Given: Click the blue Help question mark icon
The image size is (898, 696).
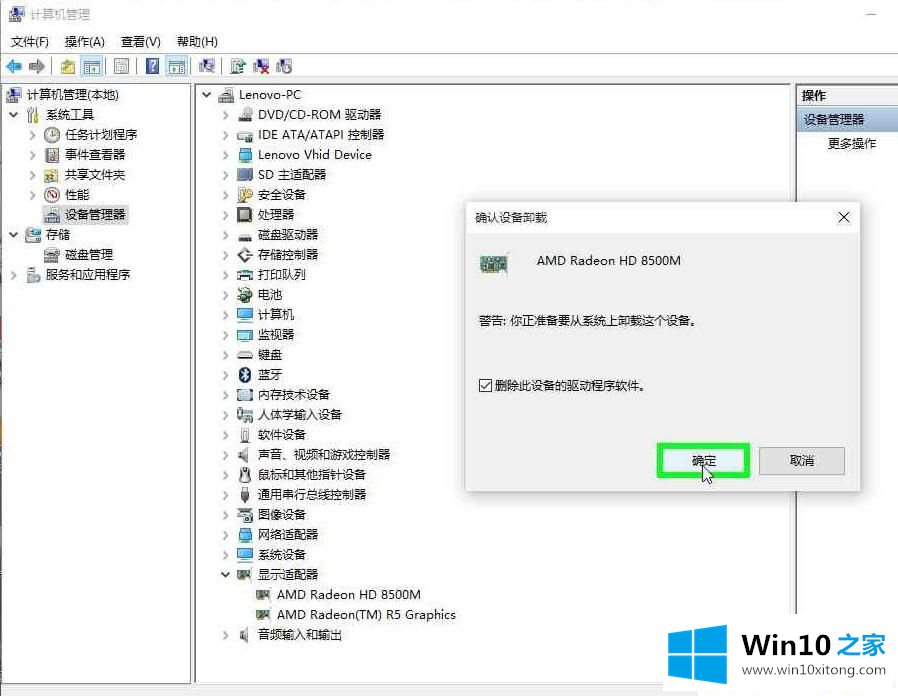Looking at the screenshot, I should pyautogui.click(x=152, y=66).
